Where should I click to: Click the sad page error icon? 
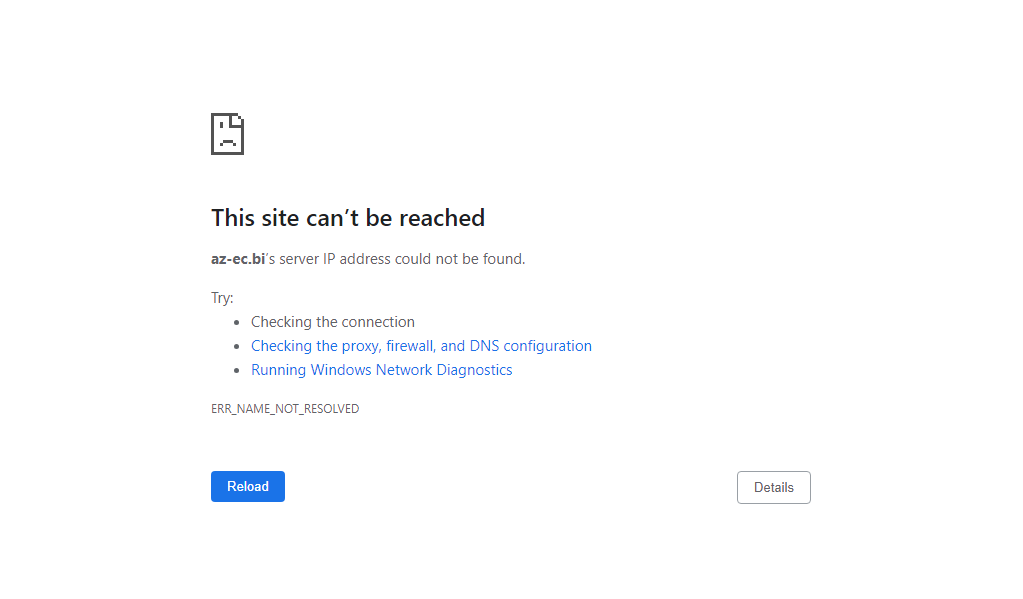point(227,134)
